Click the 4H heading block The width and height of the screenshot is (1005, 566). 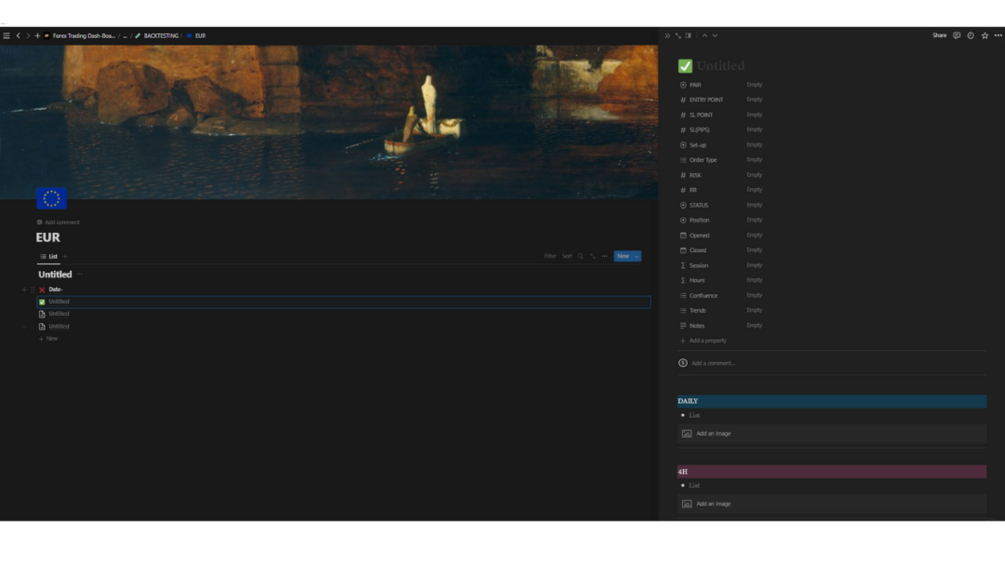[832, 472]
